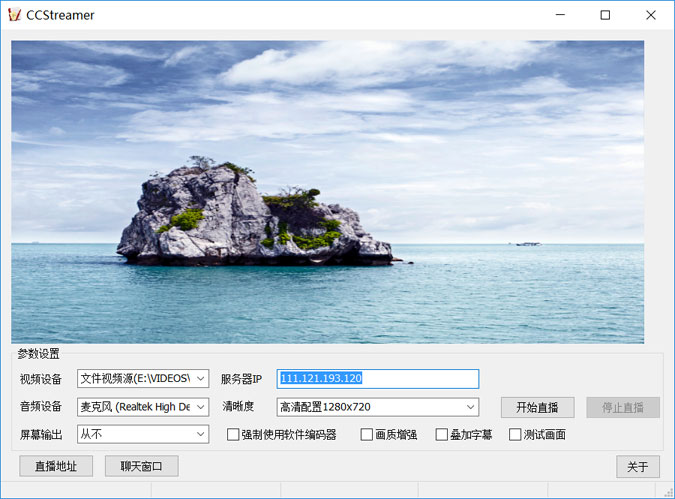Click the resize grip in status bar corner
Image resolution: width=675 pixels, height=499 pixels.
[x=668, y=492]
